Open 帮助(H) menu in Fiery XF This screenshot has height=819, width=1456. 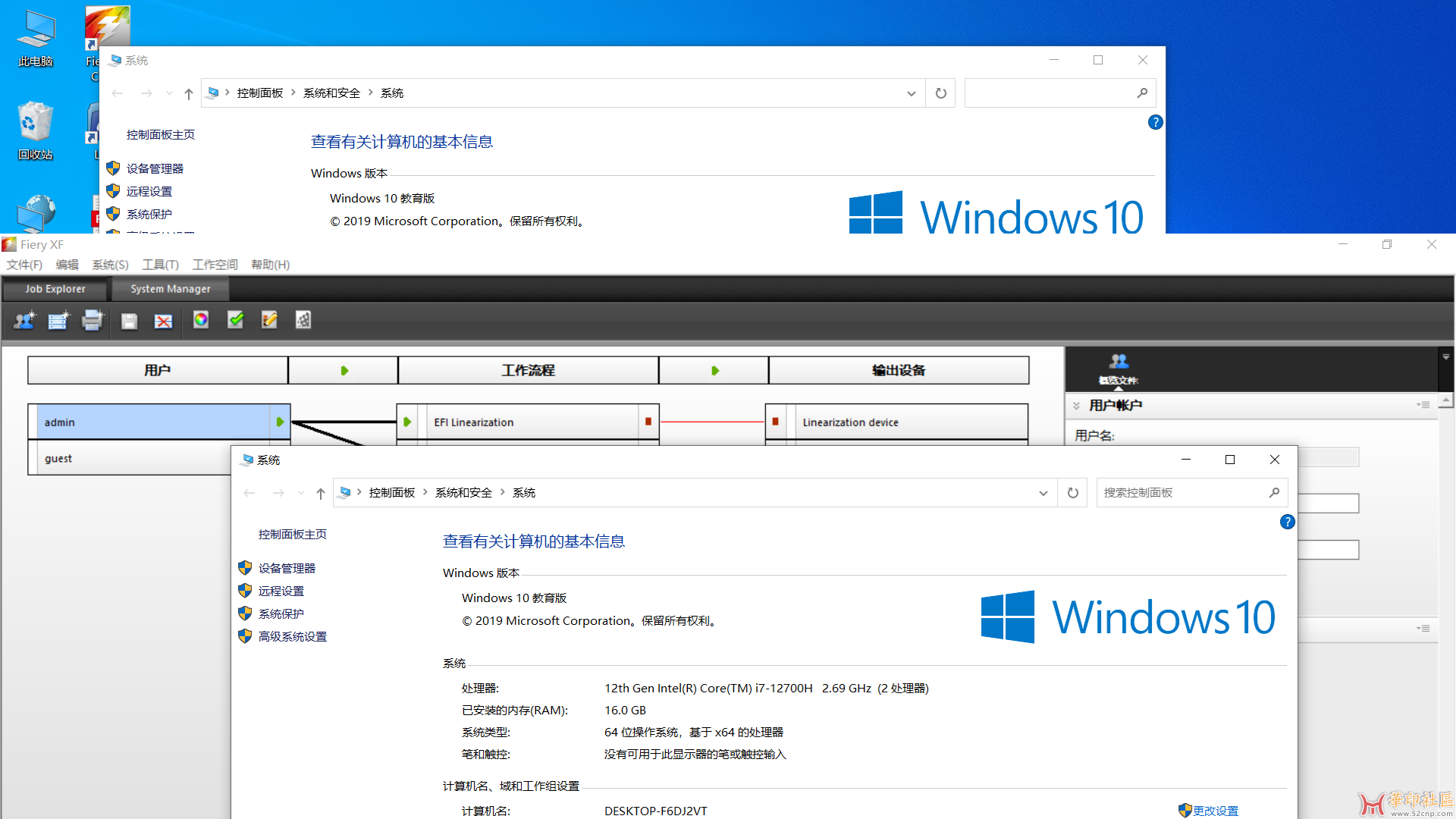(x=270, y=265)
